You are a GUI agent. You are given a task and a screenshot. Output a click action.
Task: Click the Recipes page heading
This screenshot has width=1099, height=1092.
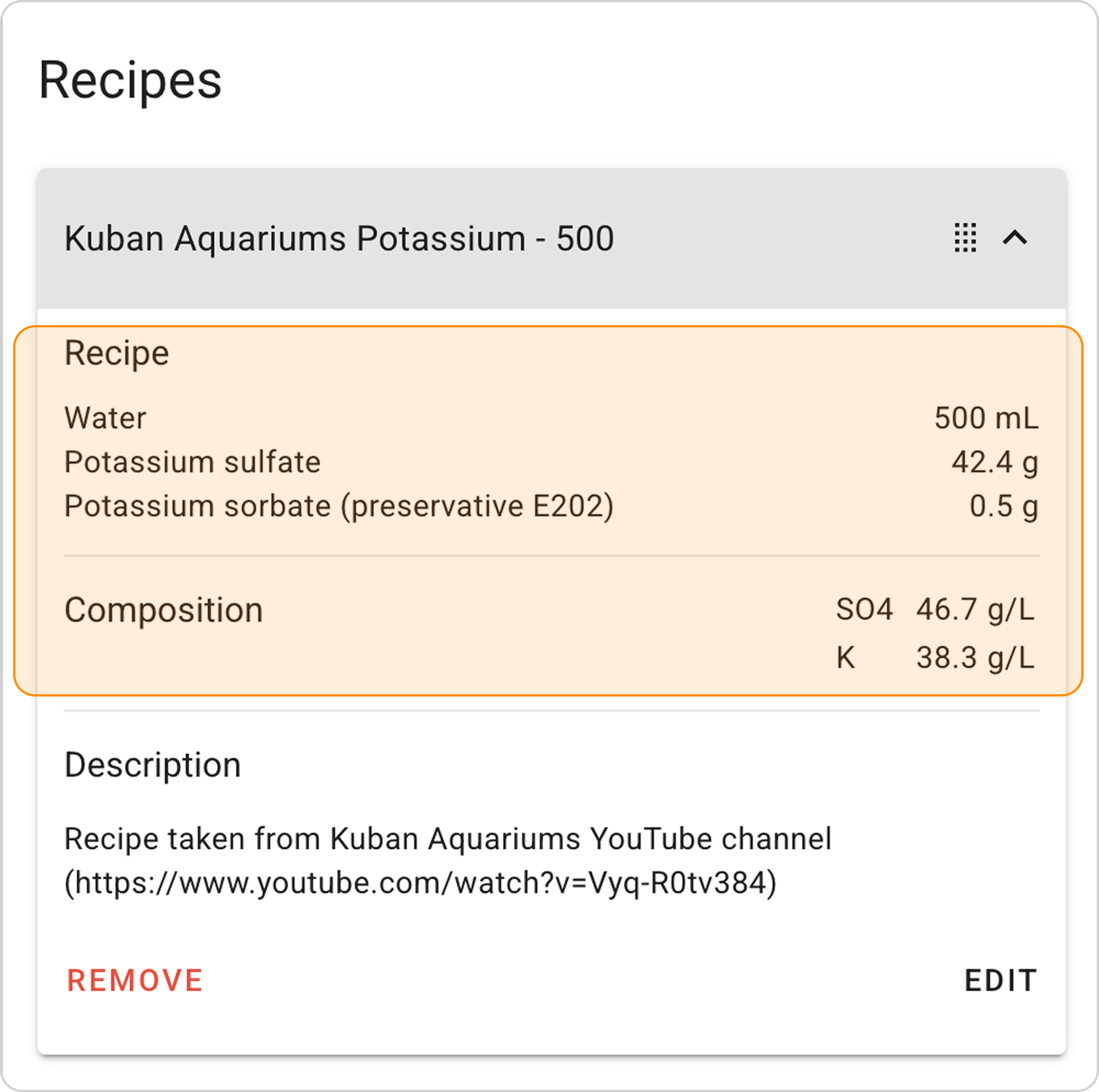coord(130,81)
